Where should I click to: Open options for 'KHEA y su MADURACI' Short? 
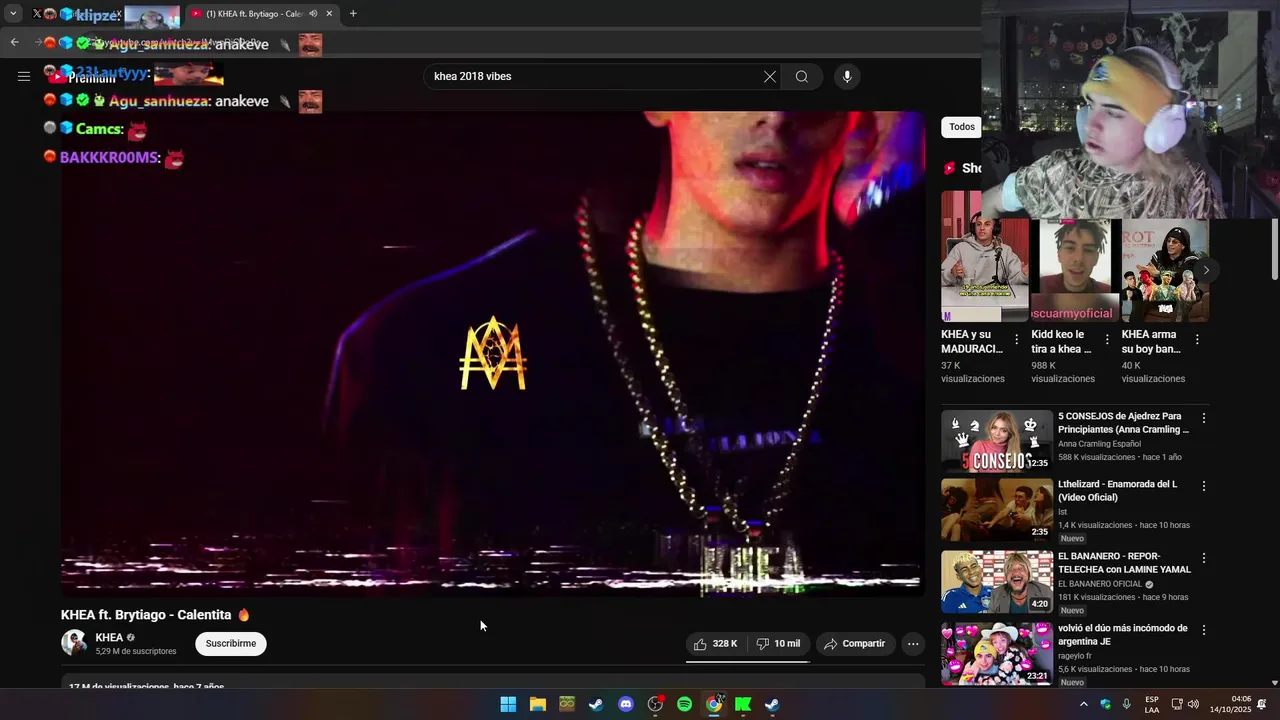point(1017,340)
